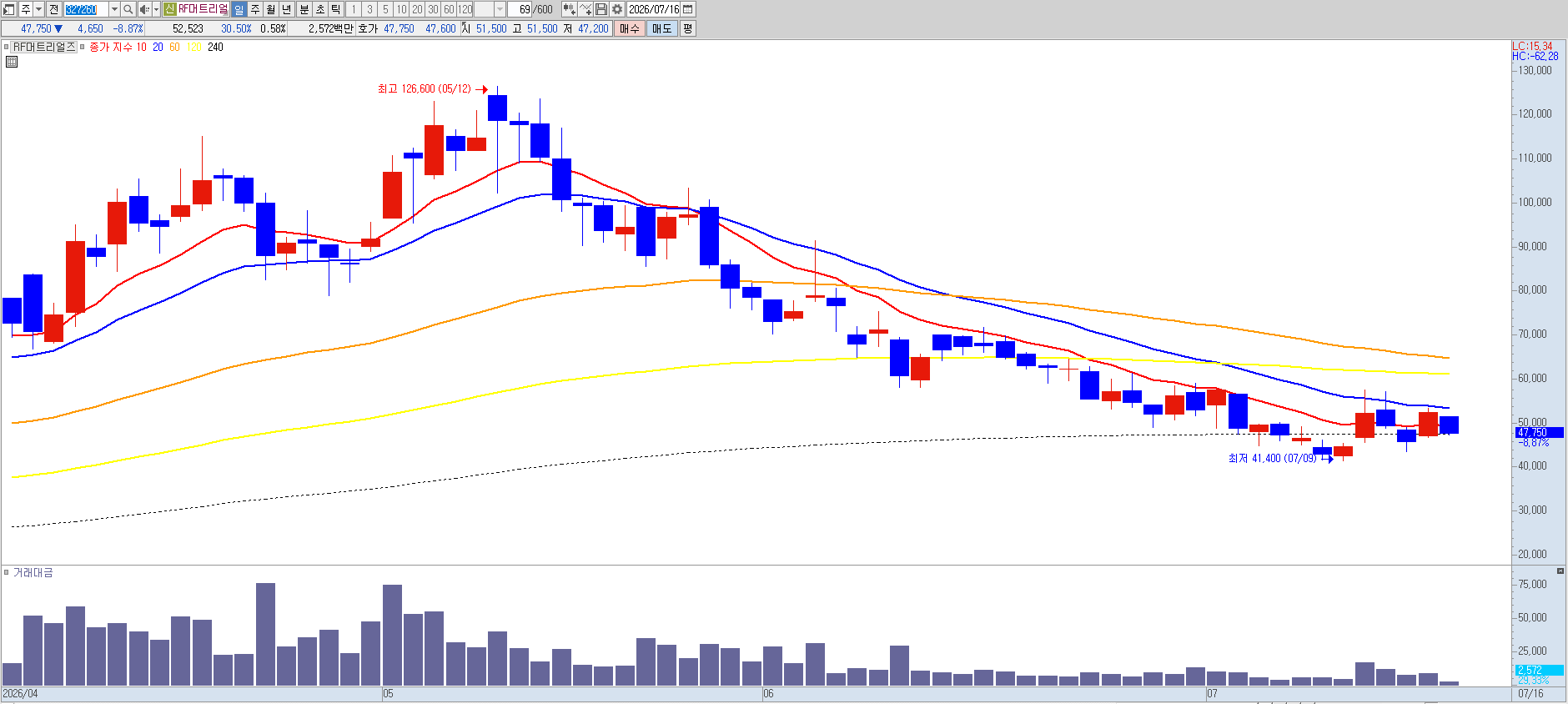The height and width of the screenshot is (704, 1568).
Task: Click the bar count field showing 69
Action: point(520,9)
